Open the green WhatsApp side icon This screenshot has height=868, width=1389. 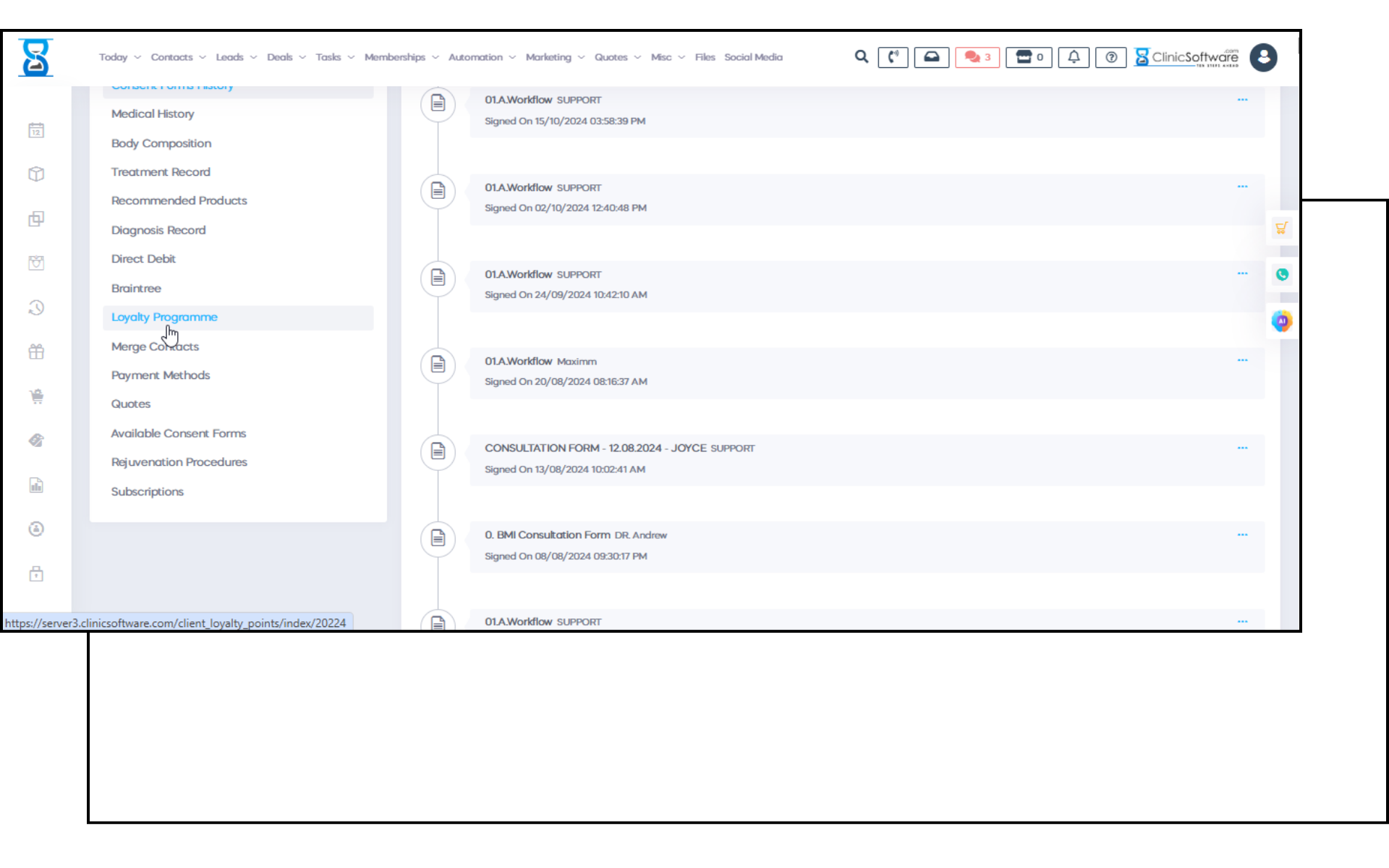tap(1282, 275)
